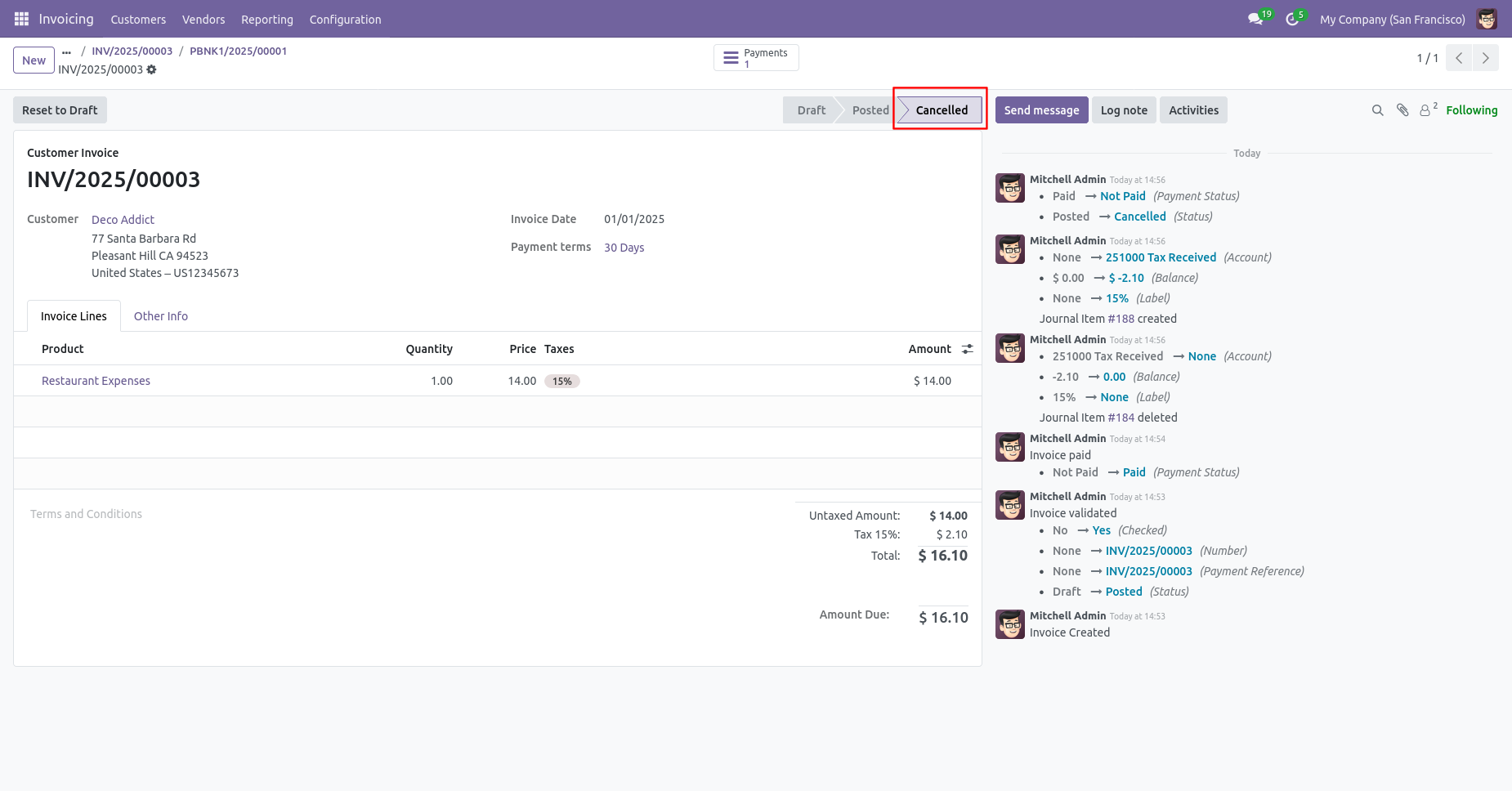Image resolution: width=1512 pixels, height=791 pixels.
Task: Click Reset to Draft button
Action: click(x=60, y=110)
